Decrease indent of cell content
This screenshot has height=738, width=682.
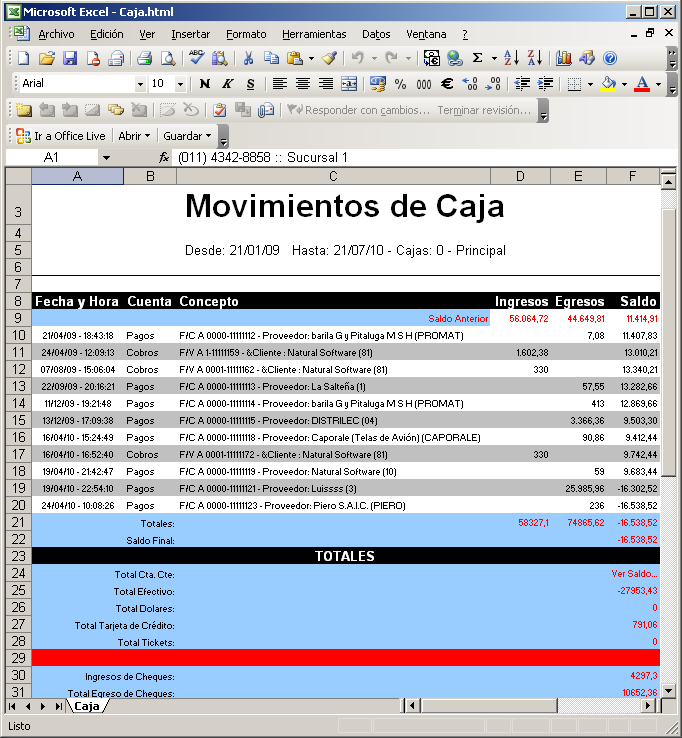tap(522, 84)
